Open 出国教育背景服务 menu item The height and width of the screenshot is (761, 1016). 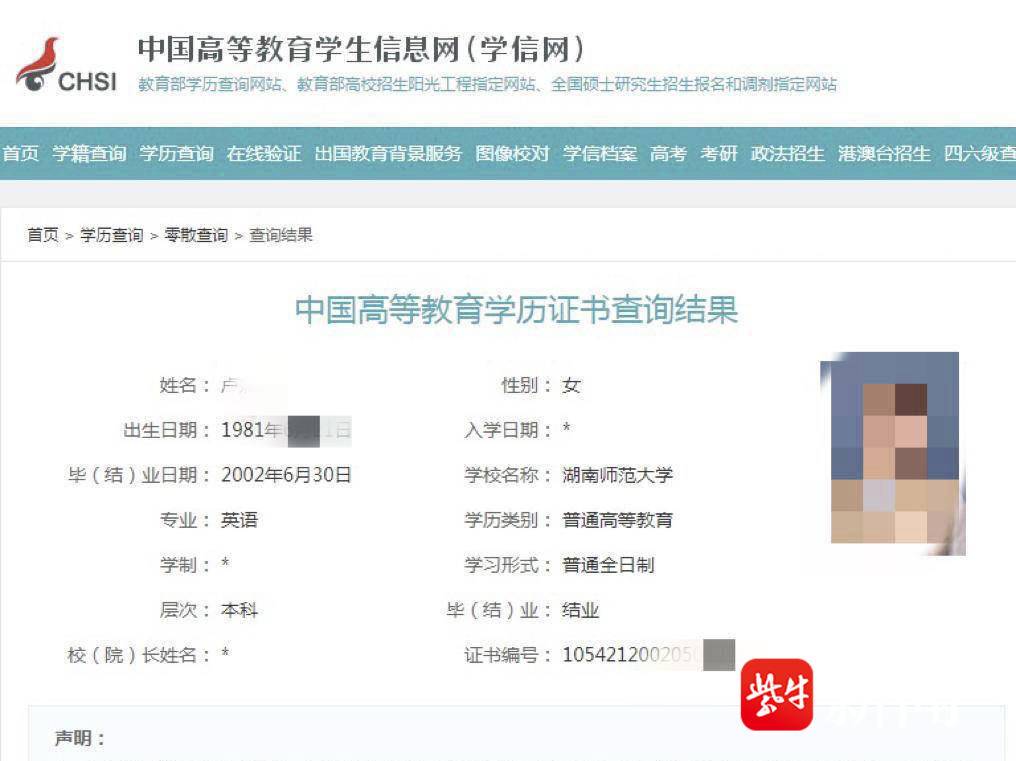pyautogui.click(x=388, y=154)
